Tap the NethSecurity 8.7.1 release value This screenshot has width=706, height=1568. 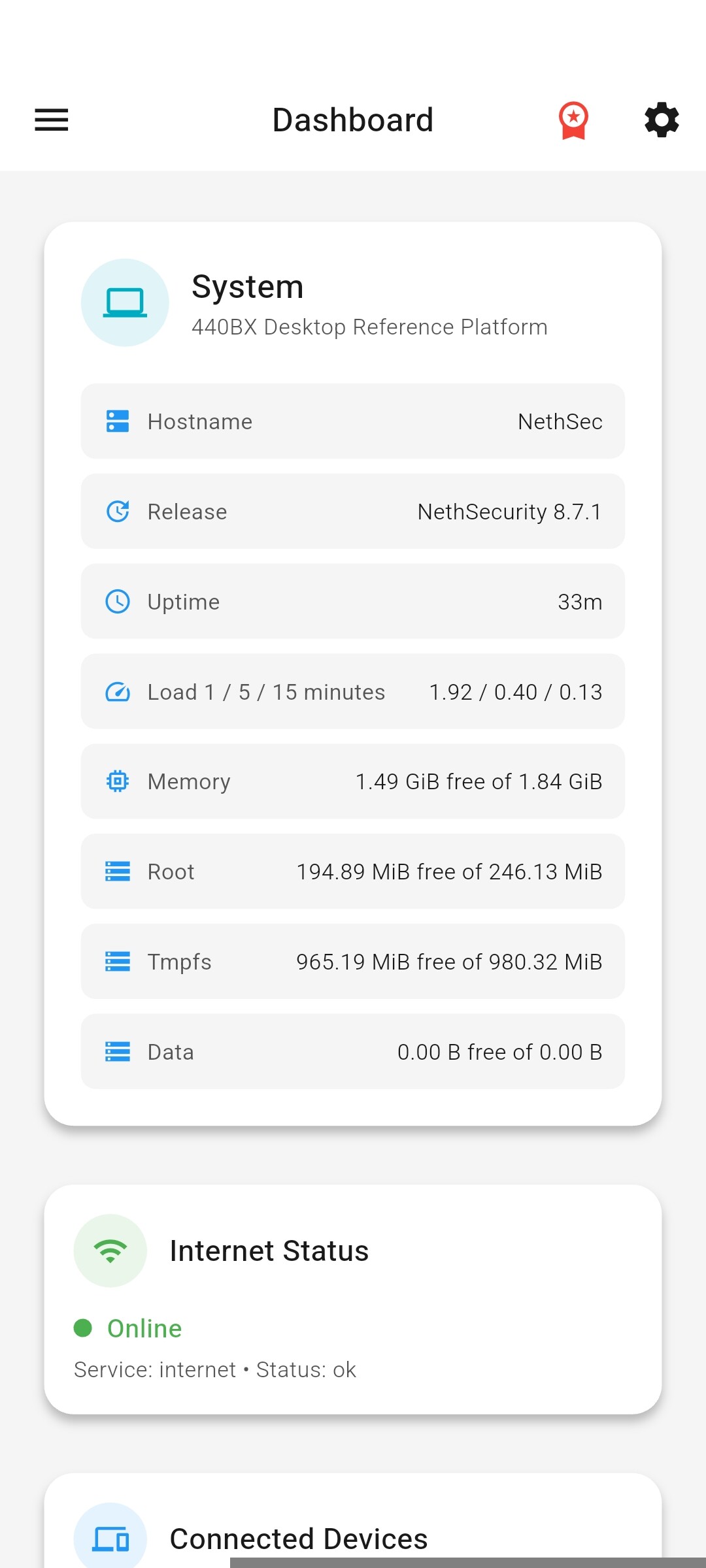point(509,512)
